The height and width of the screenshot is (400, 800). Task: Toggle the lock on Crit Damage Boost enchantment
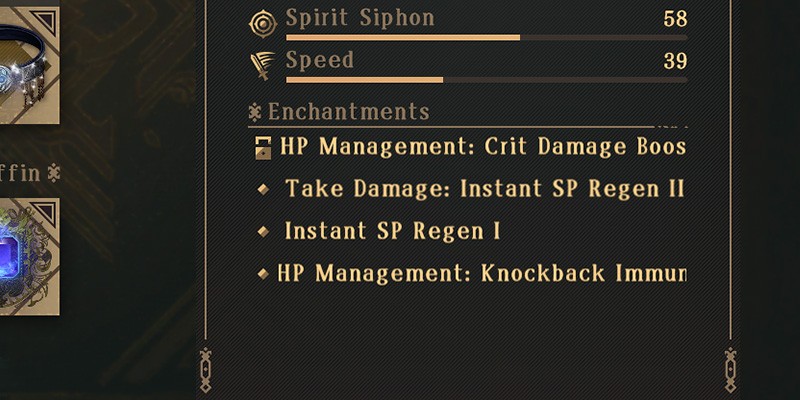coord(263,147)
